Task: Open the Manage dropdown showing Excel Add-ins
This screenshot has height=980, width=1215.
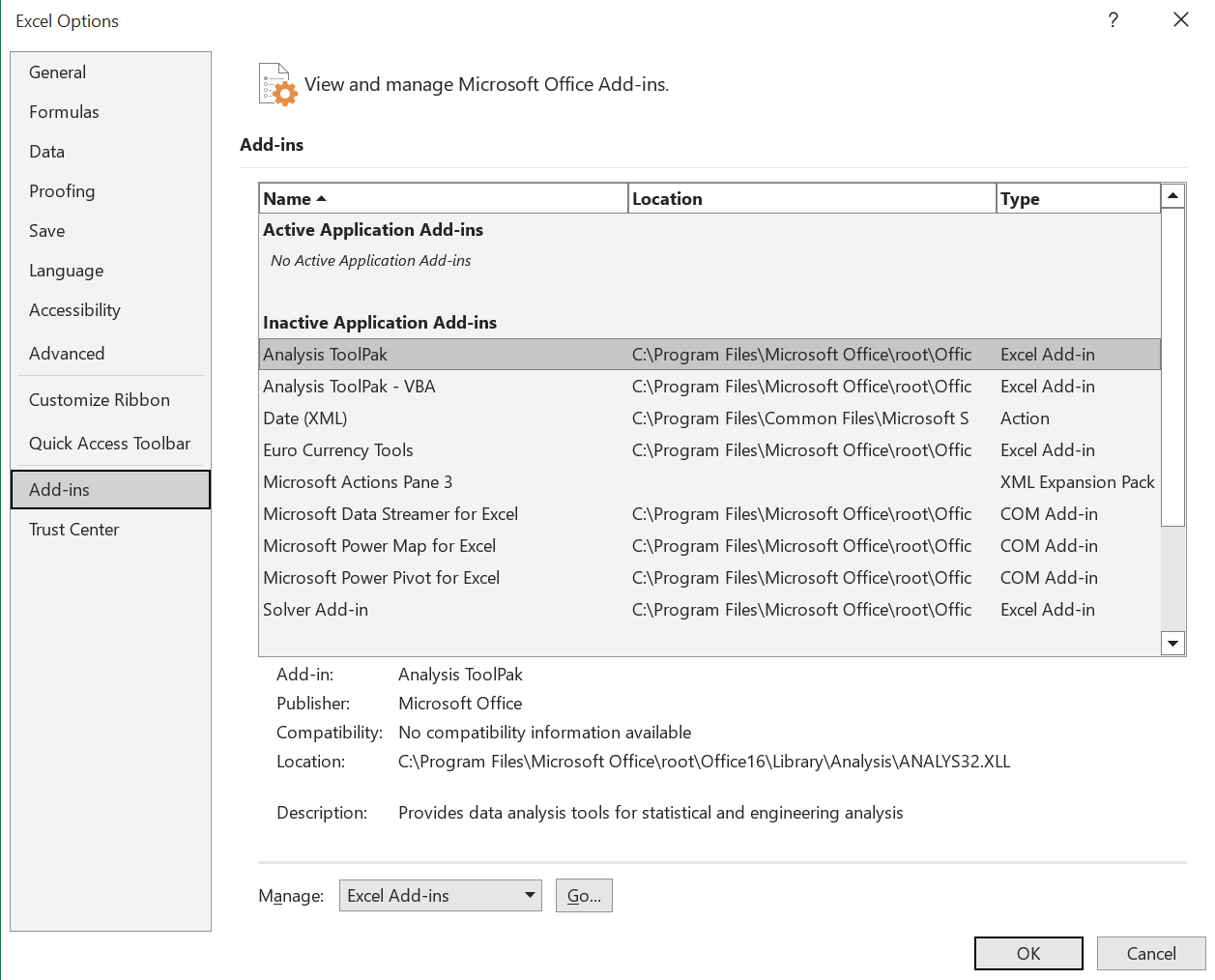Action: click(x=441, y=896)
